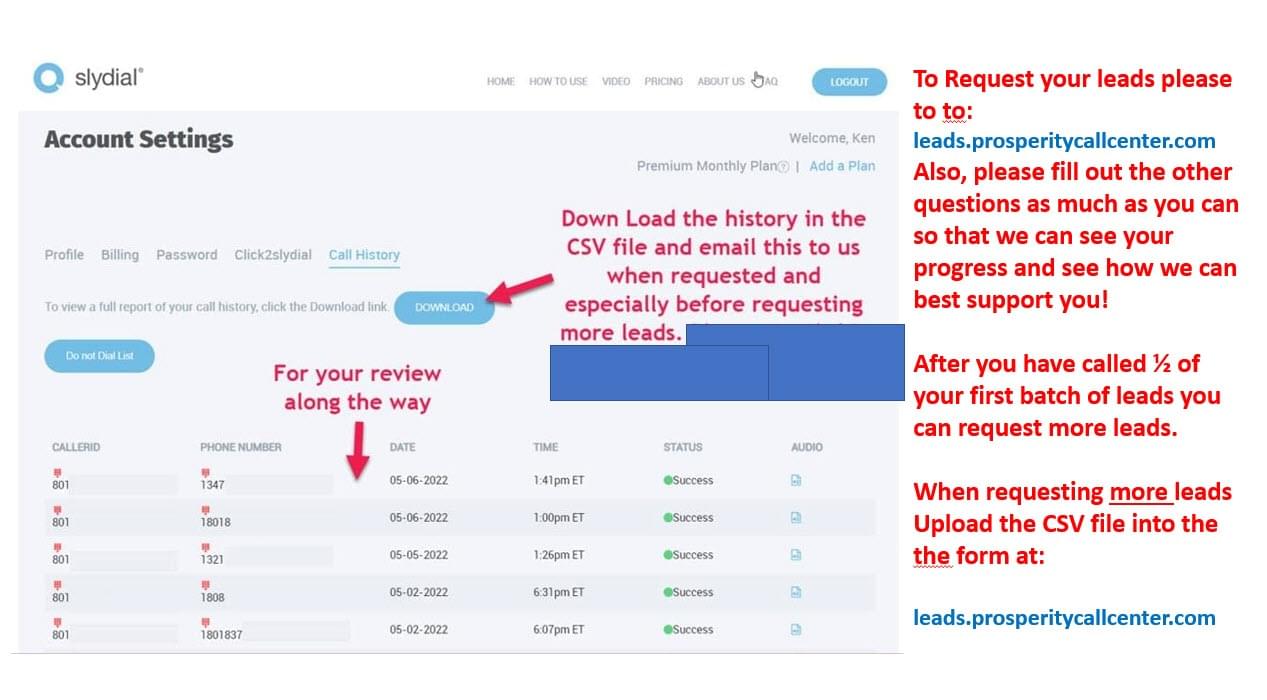Click the Premium Monthly Plan help icon
The image size is (1267, 700).
pos(783,167)
